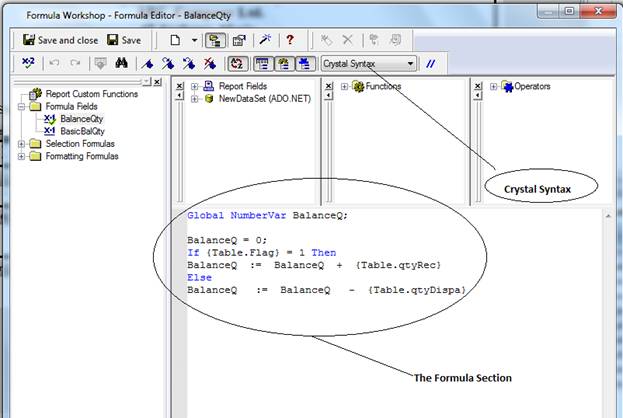Go to the previous bookmark flag icon
Image resolution: width=623 pixels, height=418 pixels.
189,64
